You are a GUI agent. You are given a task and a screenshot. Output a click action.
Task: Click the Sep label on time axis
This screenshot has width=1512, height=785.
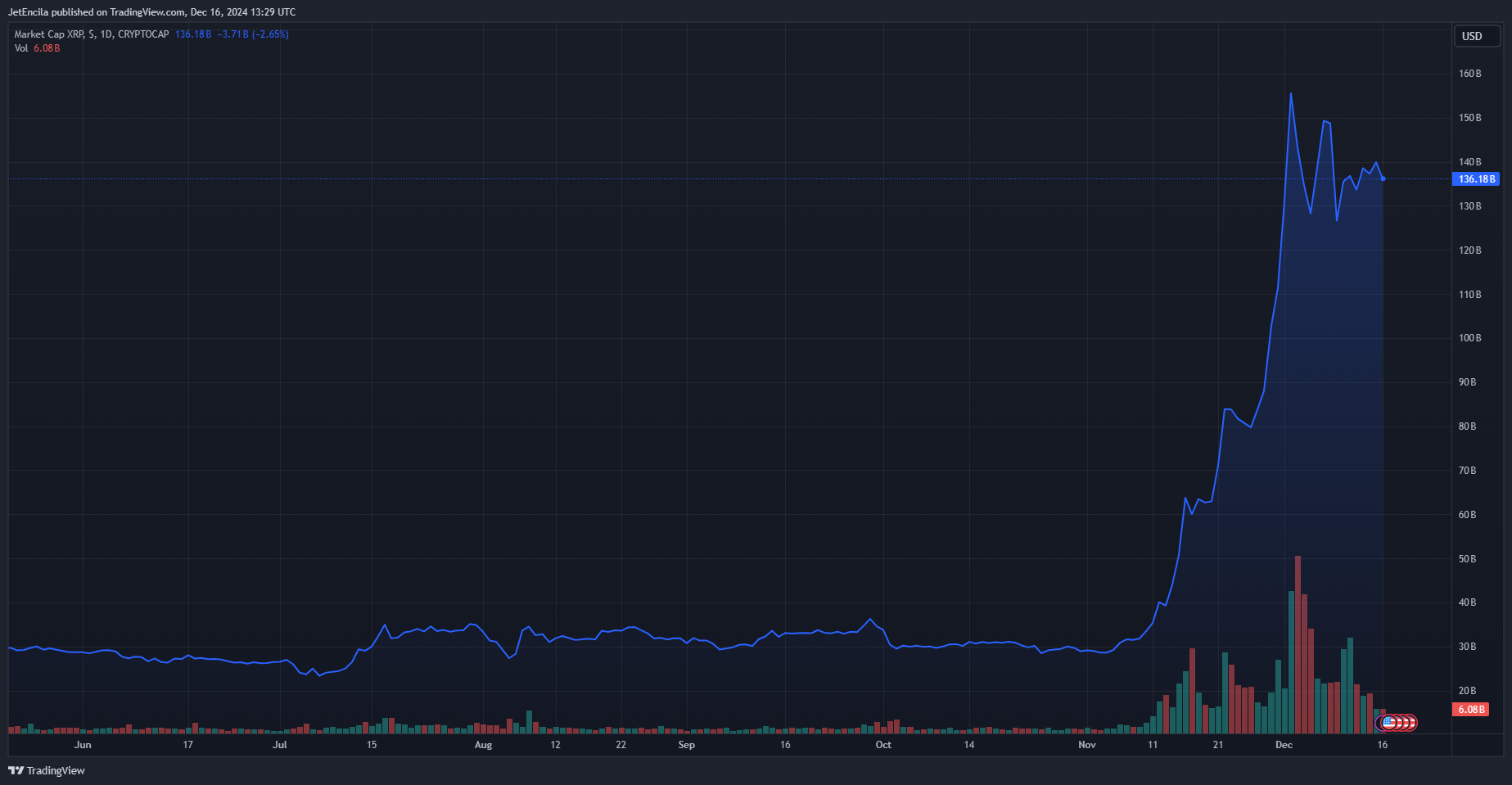(687, 745)
